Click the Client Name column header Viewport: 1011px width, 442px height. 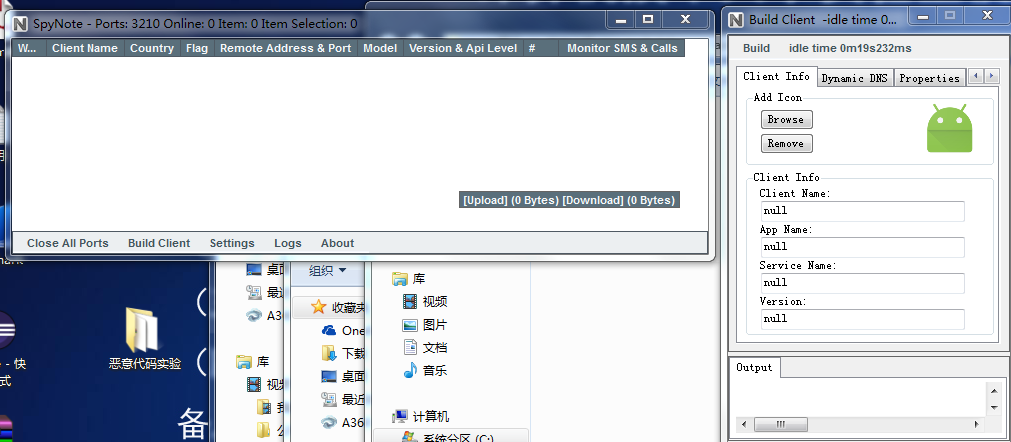click(x=85, y=48)
